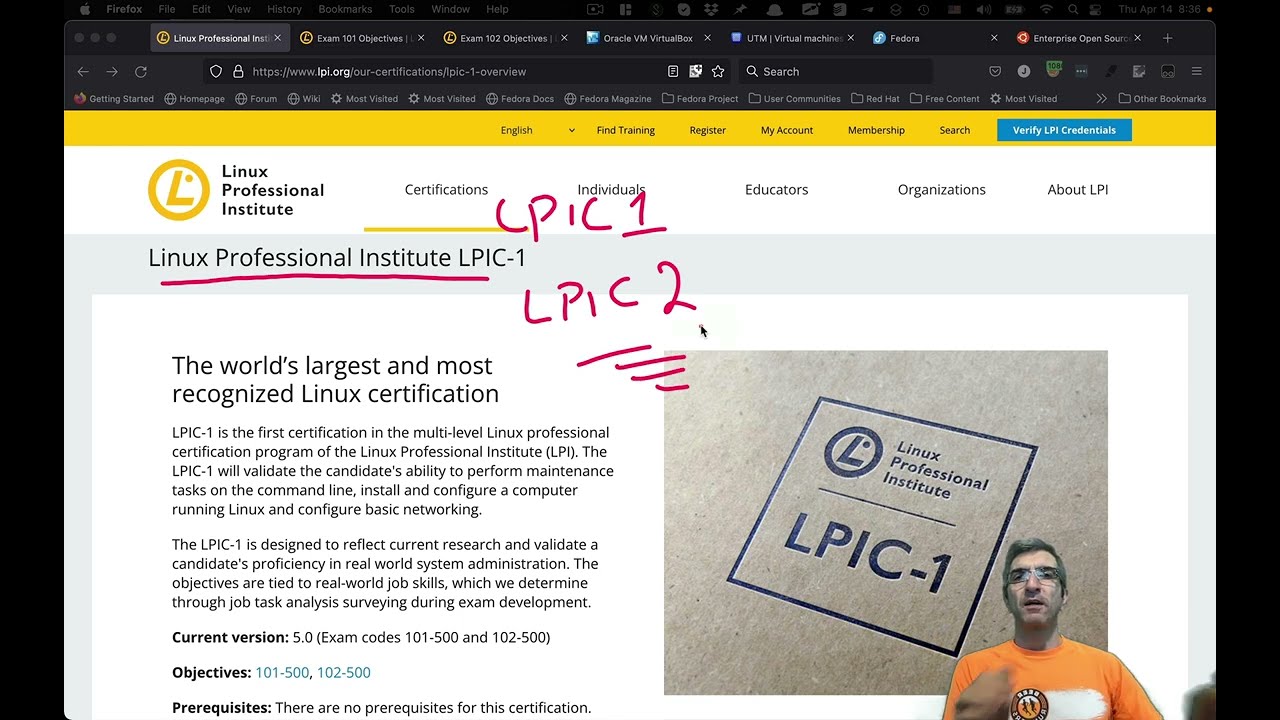Click the Register link
The image size is (1280, 720).
click(708, 130)
